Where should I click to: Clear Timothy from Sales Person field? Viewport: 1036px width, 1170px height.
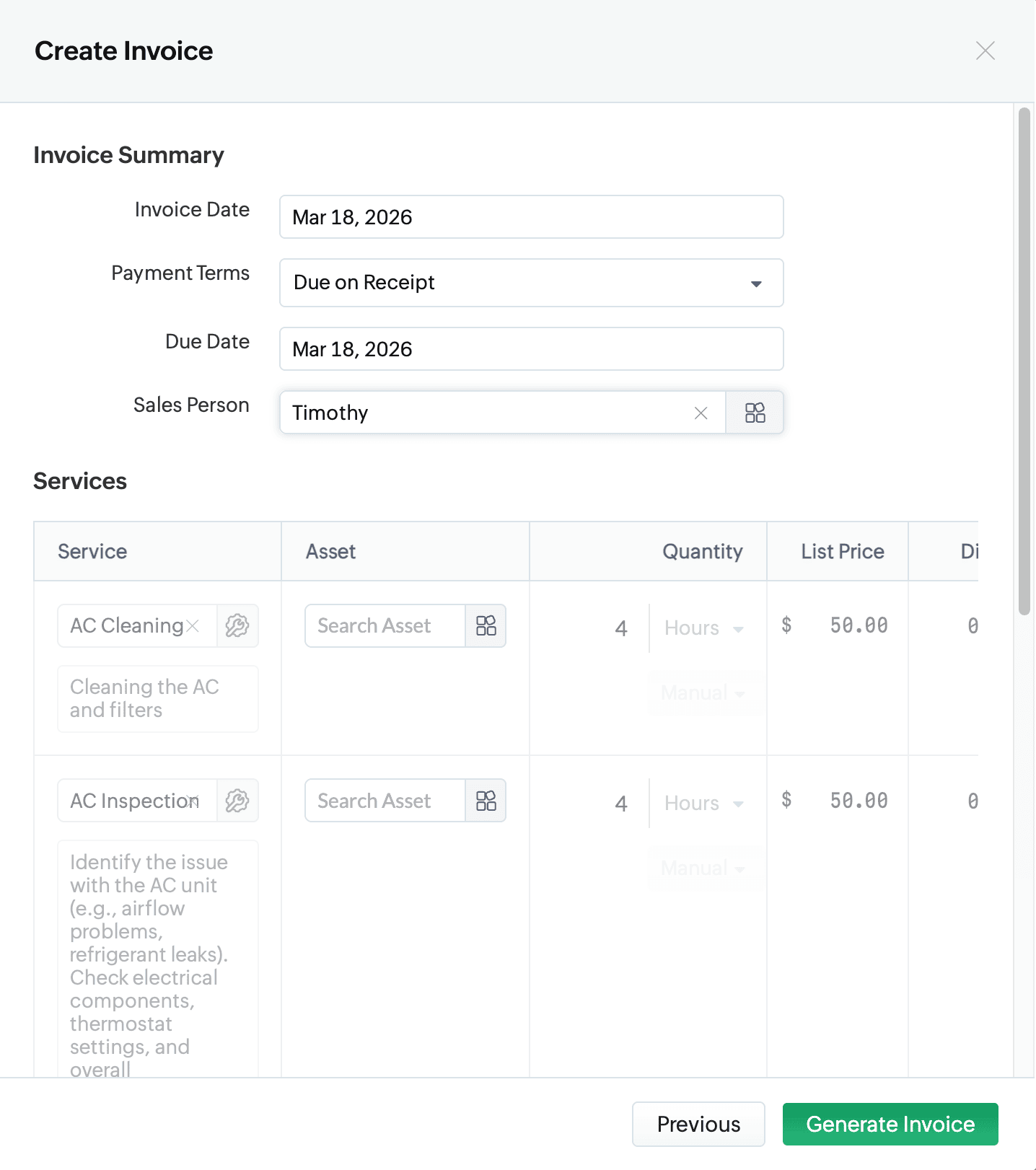tap(701, 413)
